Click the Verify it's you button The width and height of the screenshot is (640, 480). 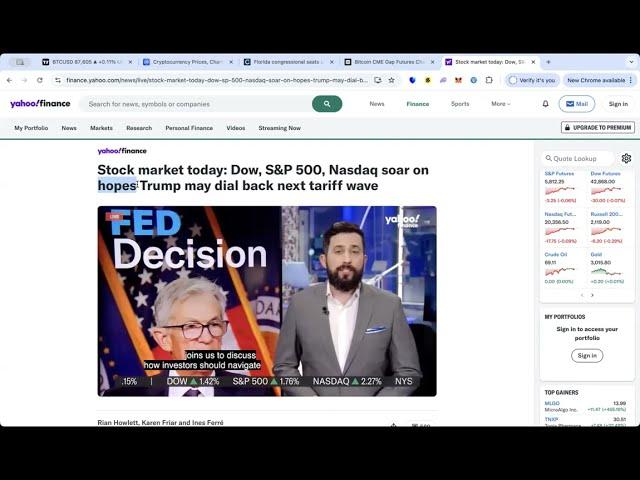(x=532, y=80)
